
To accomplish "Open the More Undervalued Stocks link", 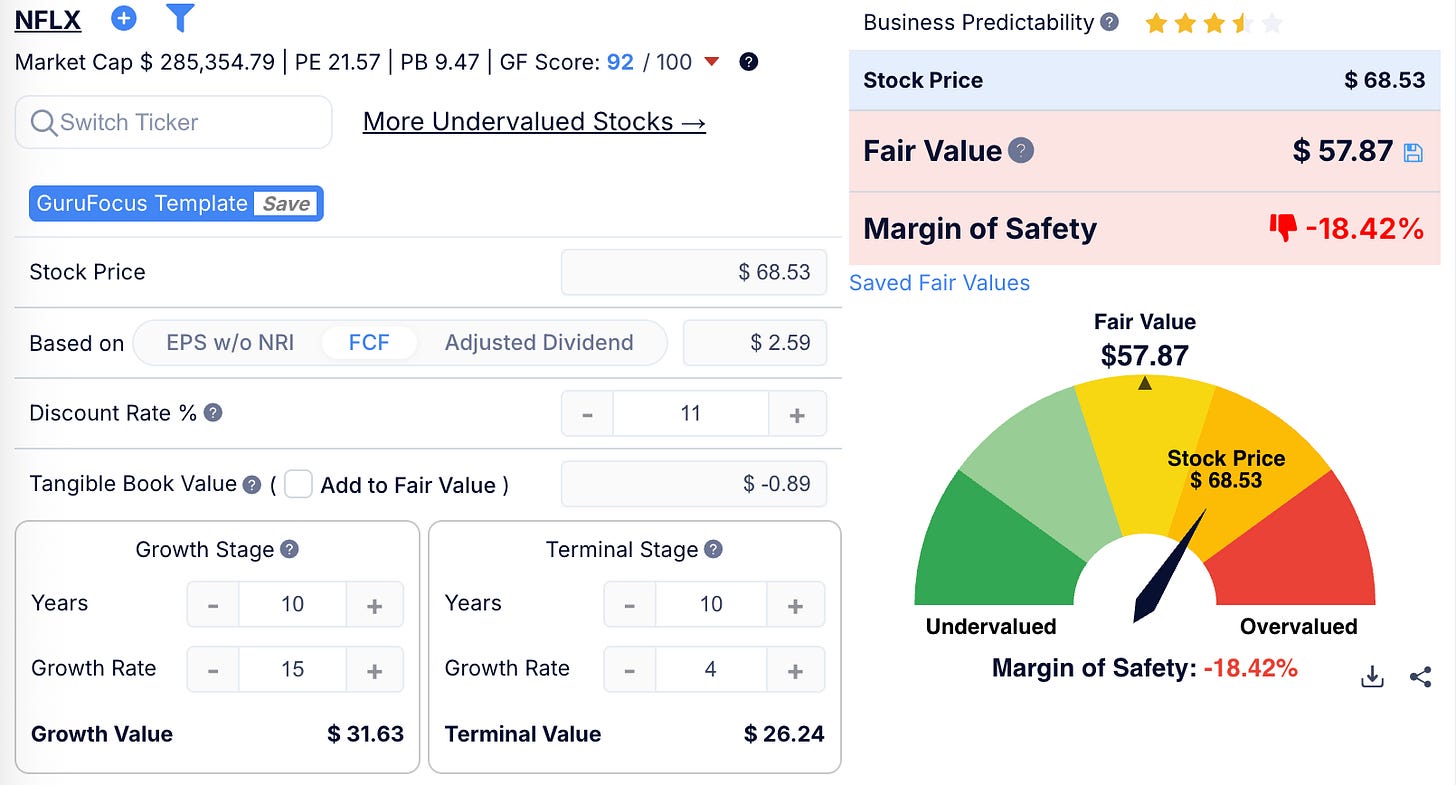I will pos(534,122).
